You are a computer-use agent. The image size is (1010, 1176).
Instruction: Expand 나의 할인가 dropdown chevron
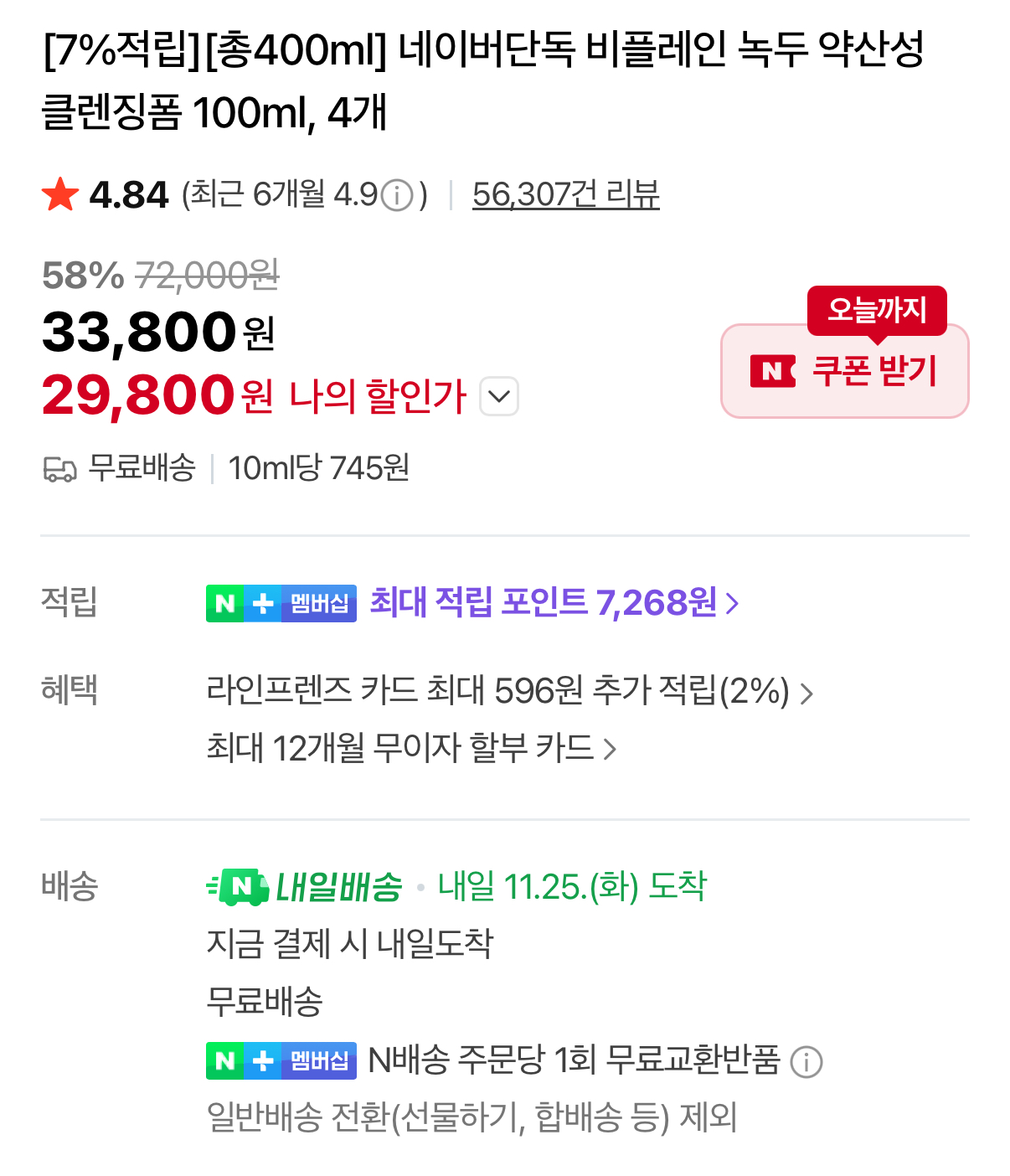coord(499,396)
